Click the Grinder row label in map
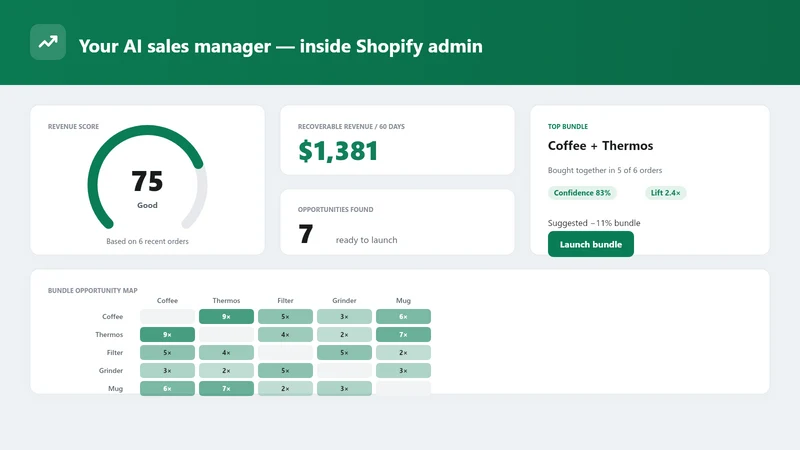 click(111, 370)
